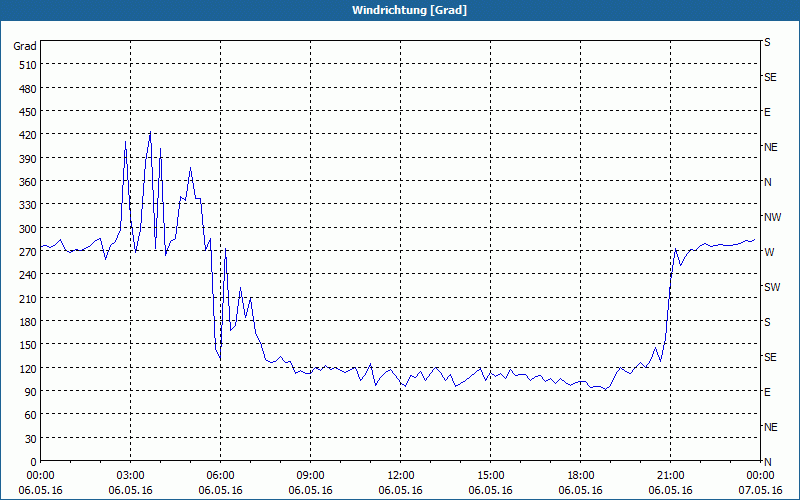
Task: Click the '120' left axis value
Action: [28, 369]
